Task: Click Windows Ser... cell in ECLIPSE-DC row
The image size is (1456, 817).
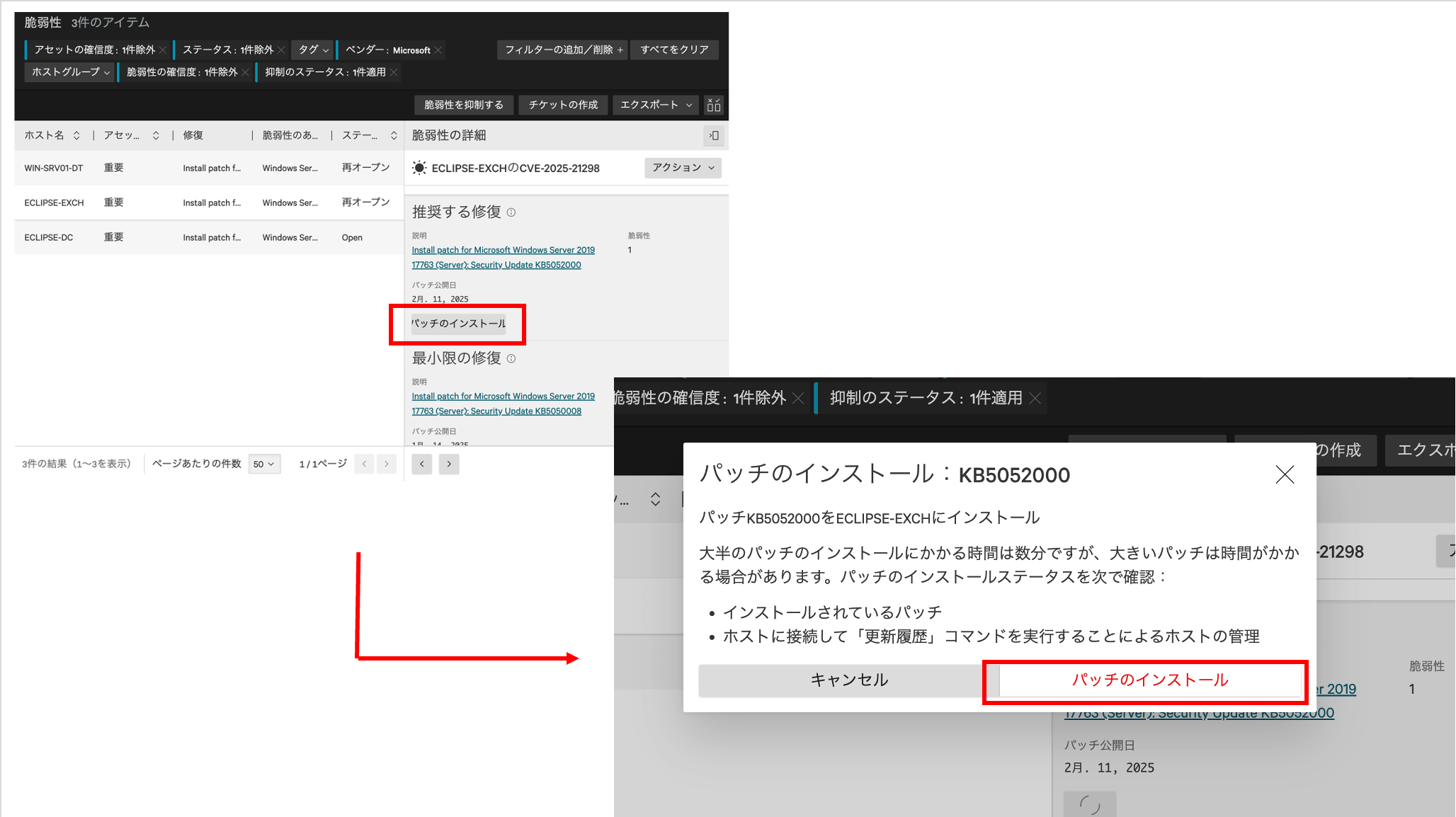Action: tap(290, 238)
